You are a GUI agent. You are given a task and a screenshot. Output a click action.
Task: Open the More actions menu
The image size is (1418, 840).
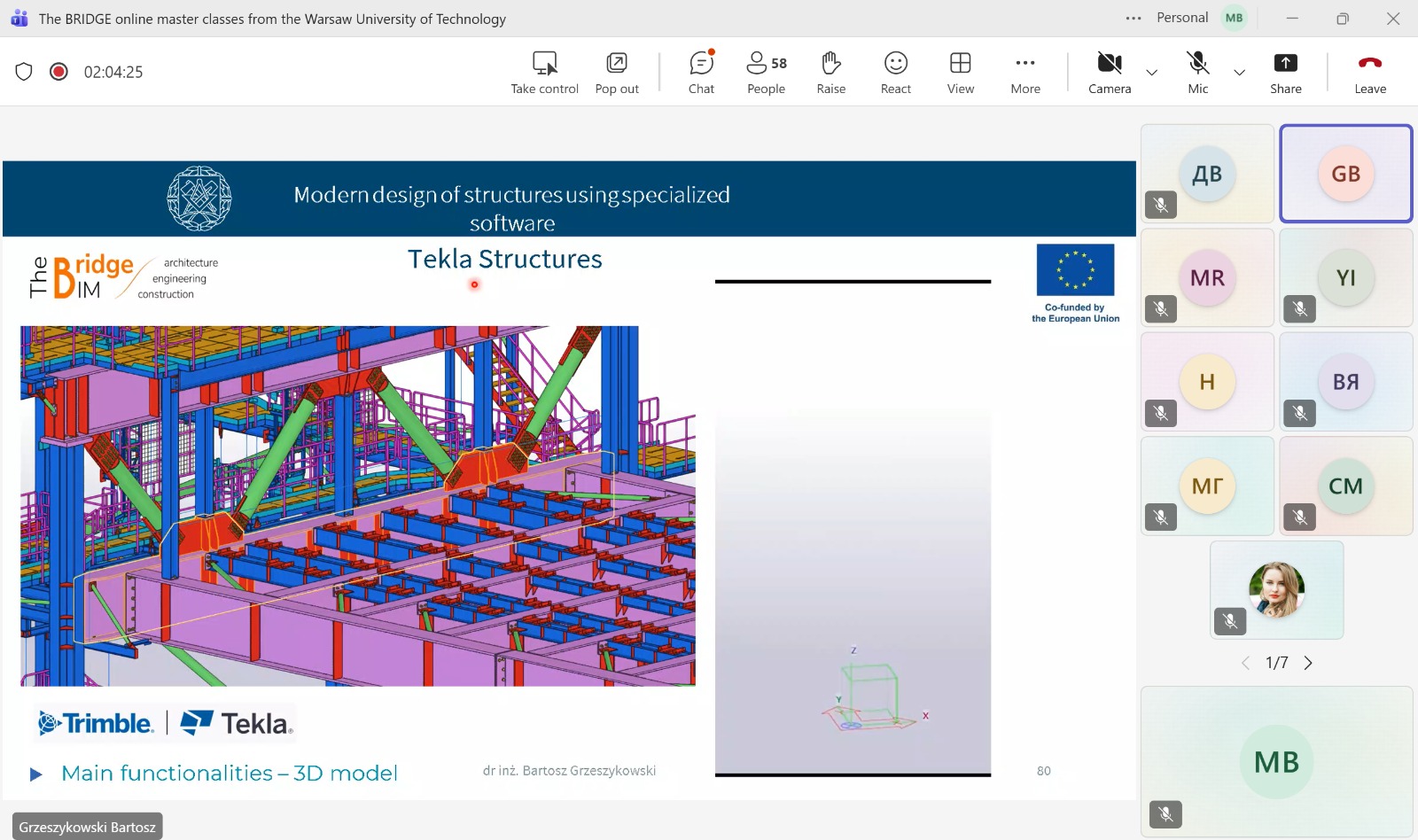[x=1025, y=72]
